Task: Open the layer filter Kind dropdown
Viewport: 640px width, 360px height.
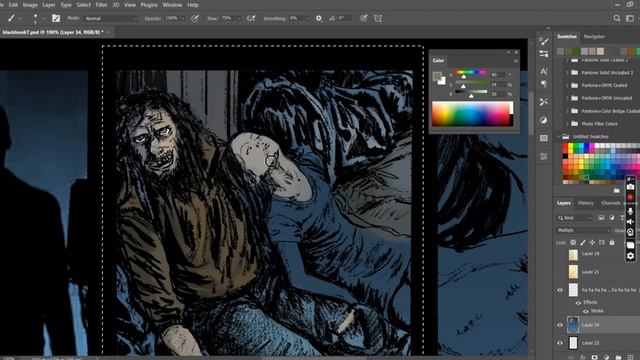Action: click(x=574, y=218)
